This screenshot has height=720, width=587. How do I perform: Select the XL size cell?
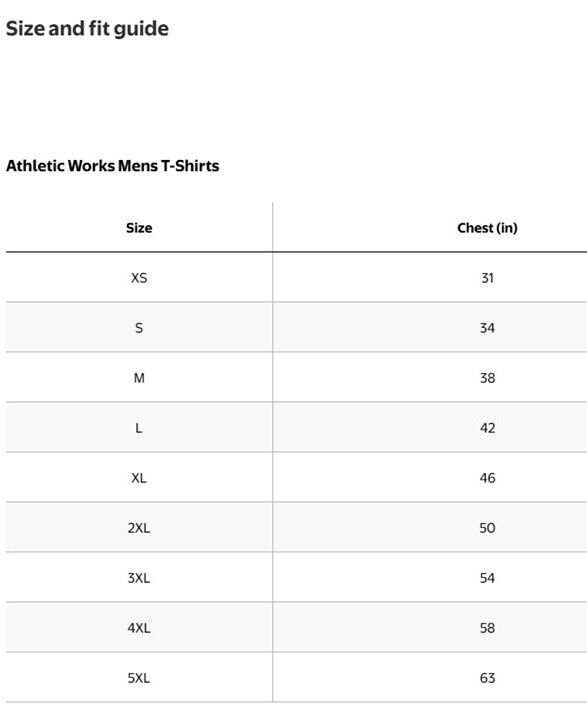(x=139, y=478)
